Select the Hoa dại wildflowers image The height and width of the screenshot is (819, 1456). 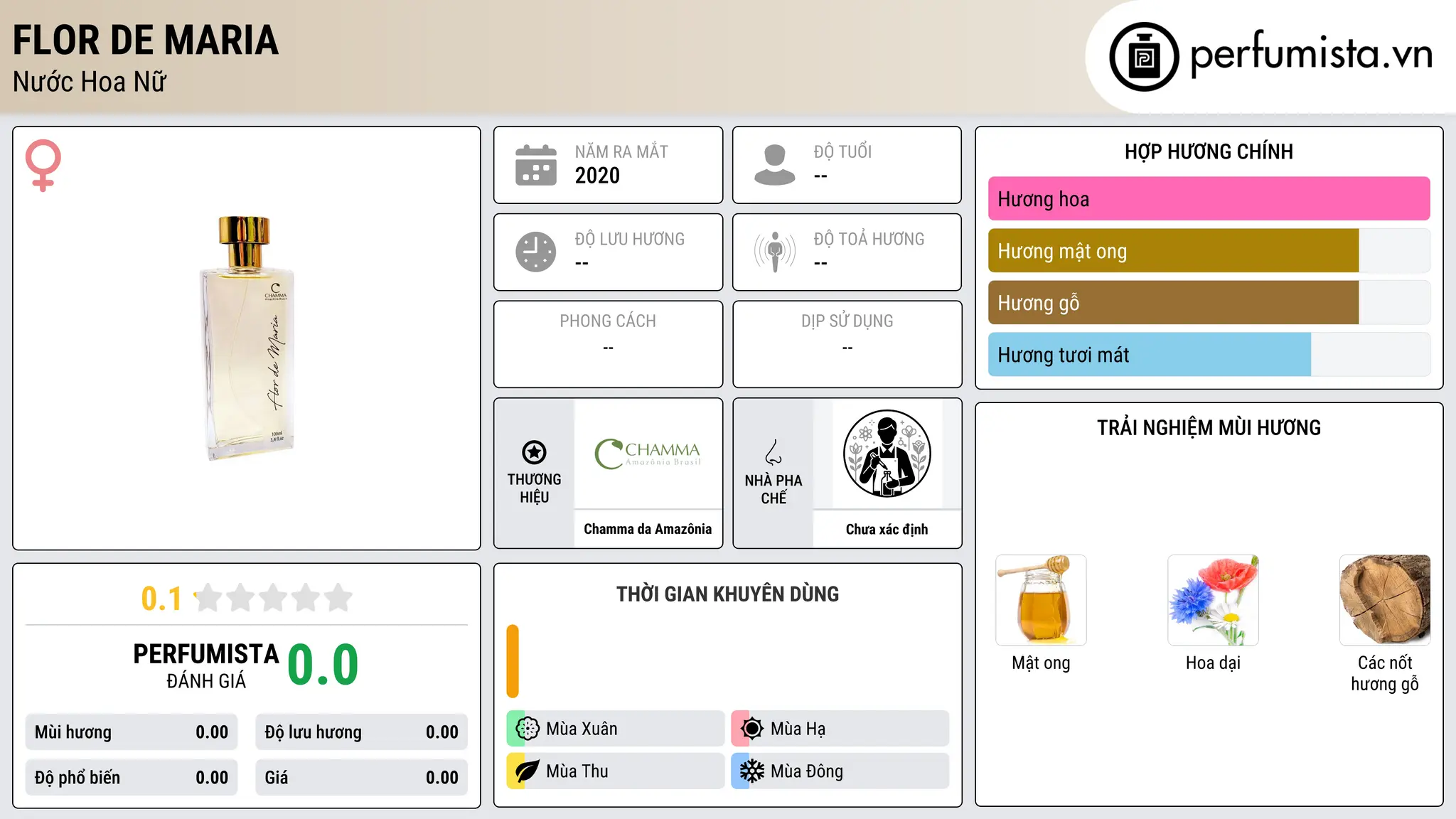click(1213, 600)
